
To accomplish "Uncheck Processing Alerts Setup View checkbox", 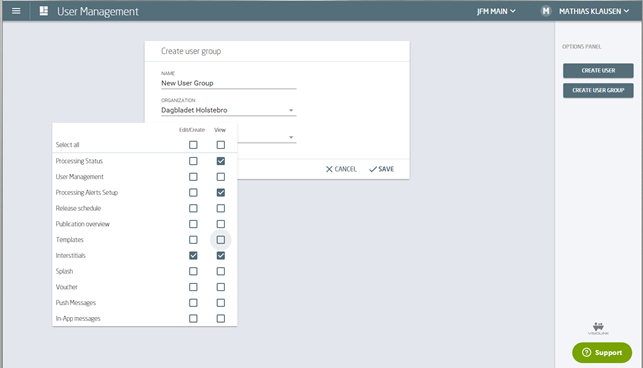I will point(221,192).
